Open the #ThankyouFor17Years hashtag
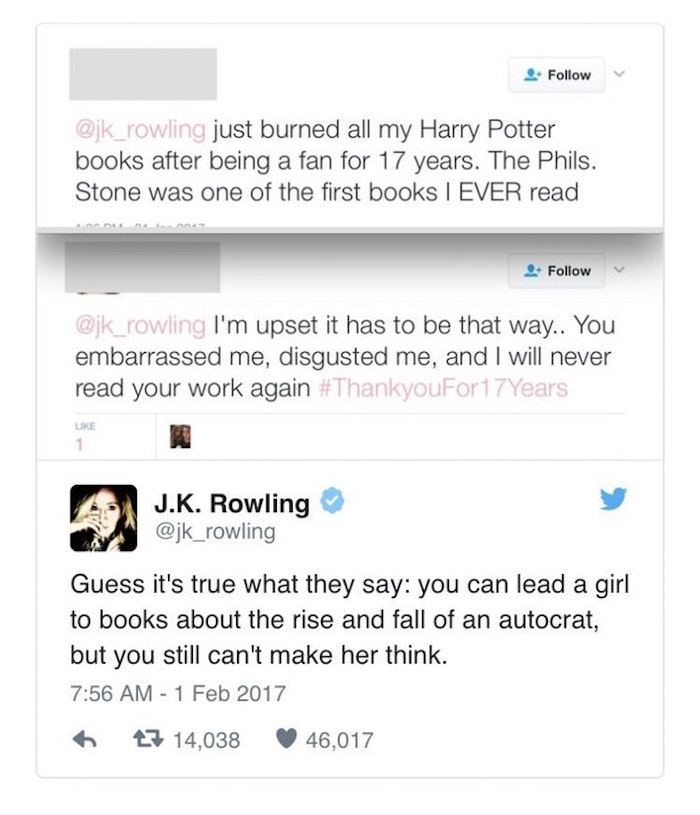This screenshot has width=700, height=815. pyautogui.click(x=443, y=388)
